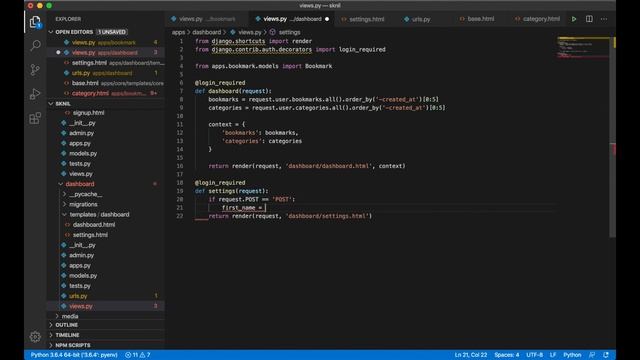The image size is (640, 360).
Task: Select Python 3.8.4 interpreter in status bar
Action: (x=74, y=355)
